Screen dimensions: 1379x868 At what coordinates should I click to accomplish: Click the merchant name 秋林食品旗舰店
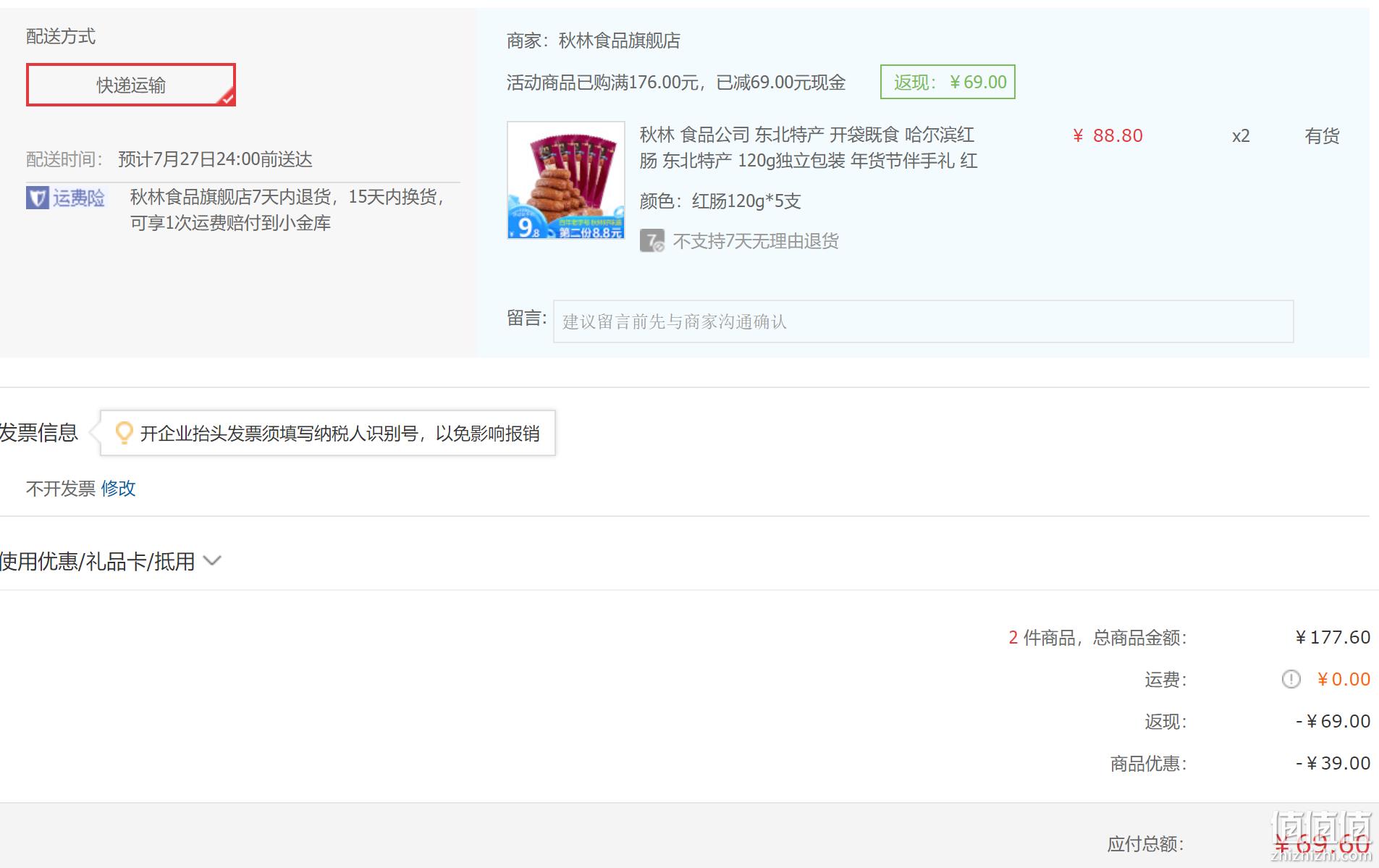tap(620, 41)
